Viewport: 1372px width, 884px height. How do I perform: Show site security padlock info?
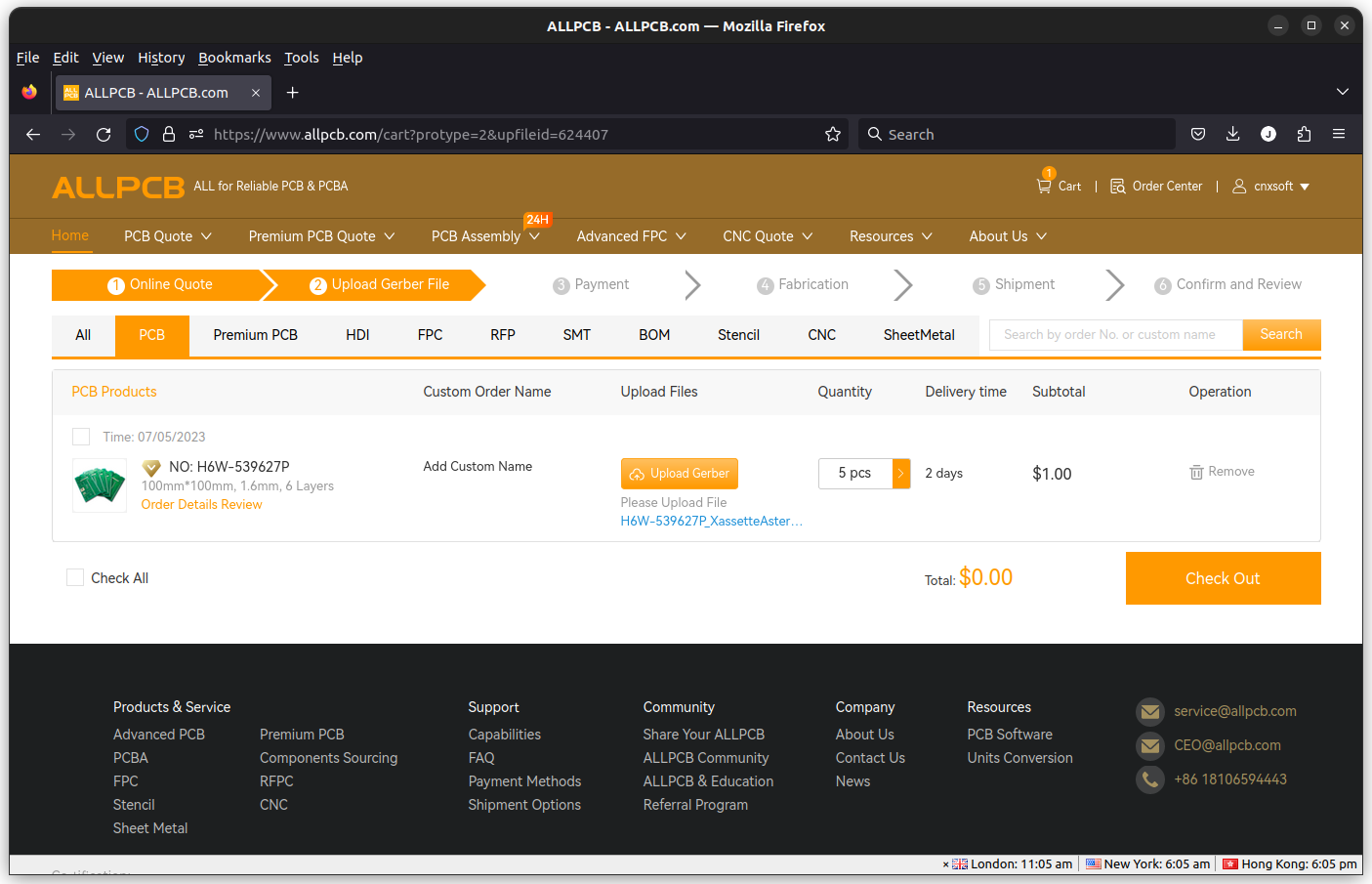pyautogui.click(x=169, y=135)
